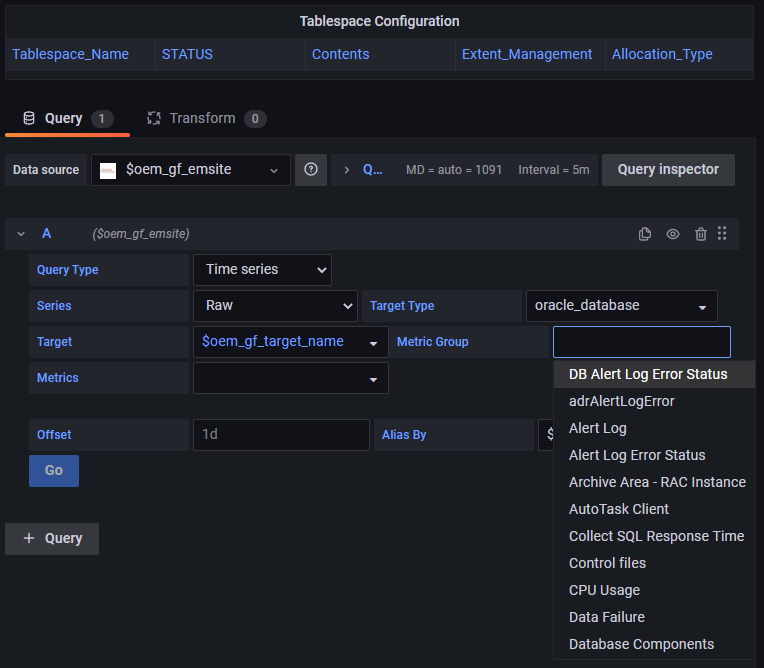This screenshot has width=764, height=668.
Task: Duplicate query A with copy icon
Action: tap(645, 234)
